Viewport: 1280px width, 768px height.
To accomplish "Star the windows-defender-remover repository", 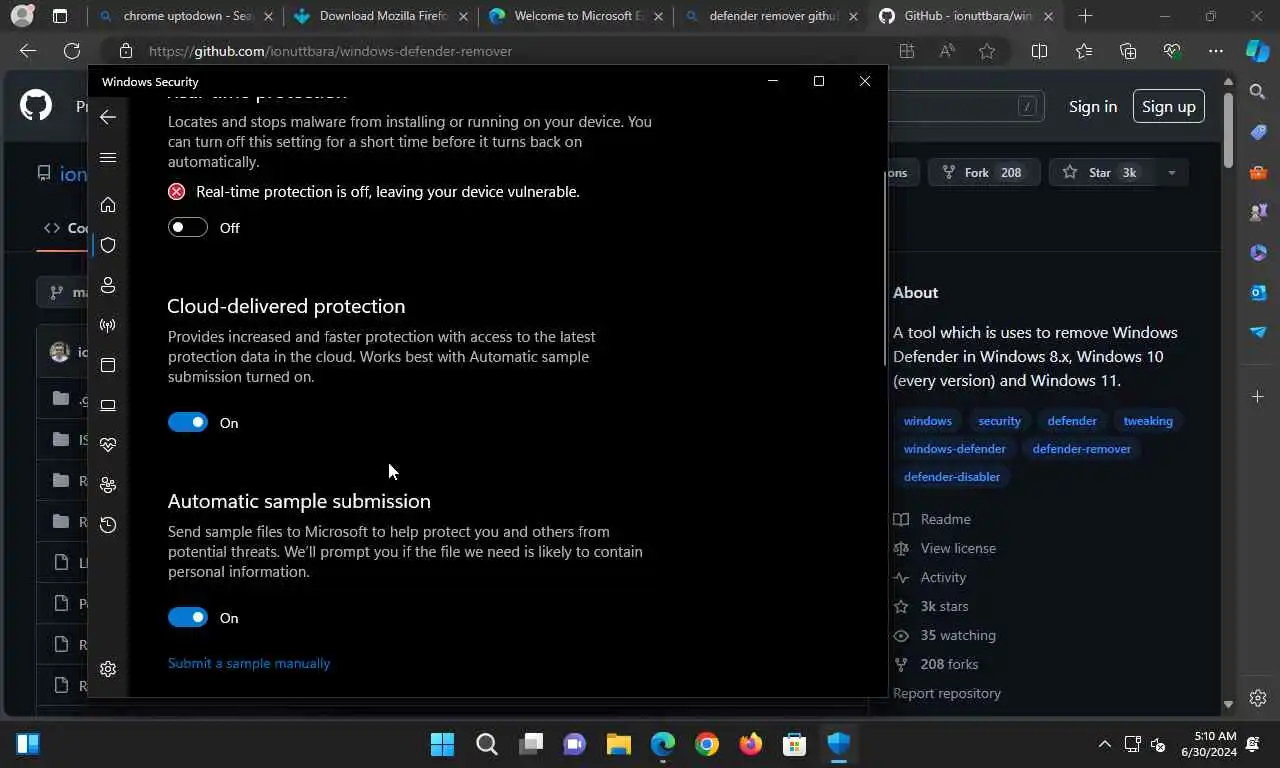I will (1100, 172).
